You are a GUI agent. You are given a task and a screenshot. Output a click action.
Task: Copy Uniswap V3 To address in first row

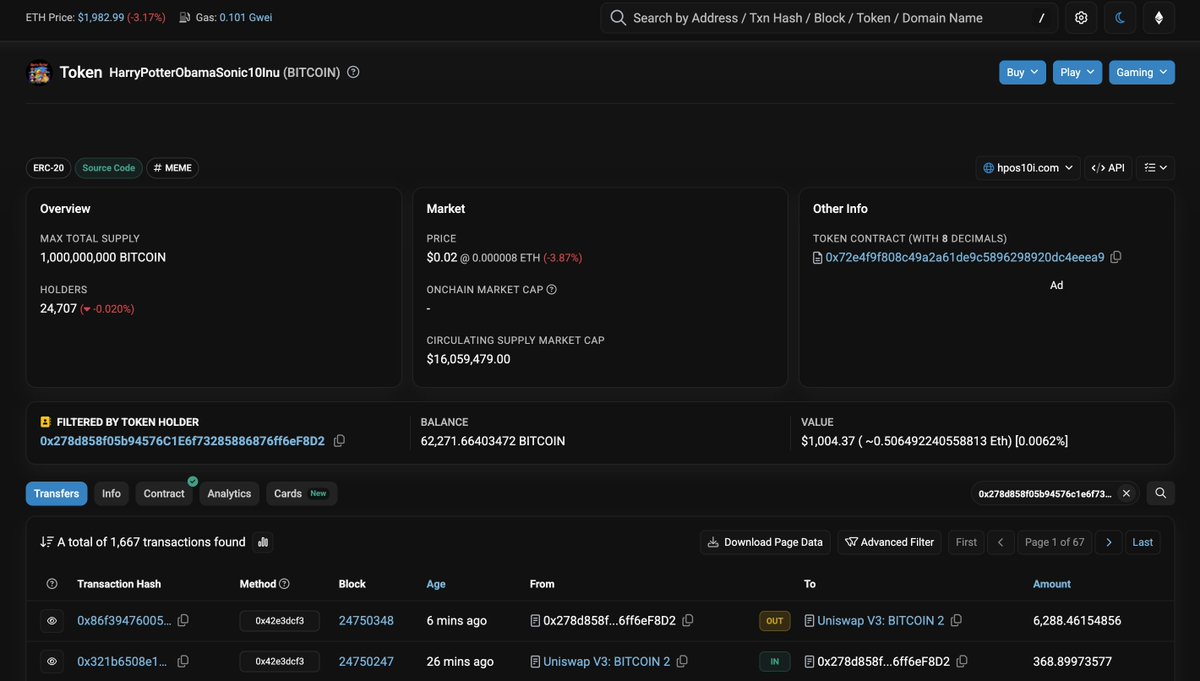(956, 621)
